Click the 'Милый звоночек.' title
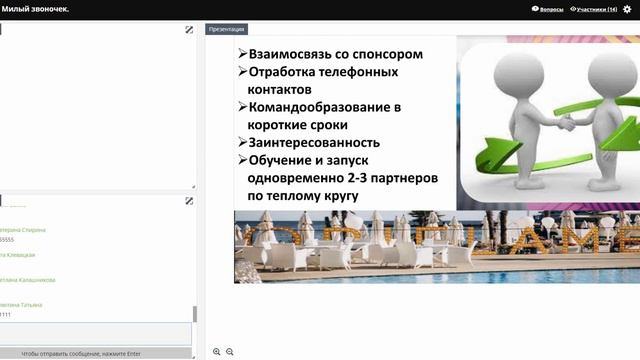 (x=35, y=9)
